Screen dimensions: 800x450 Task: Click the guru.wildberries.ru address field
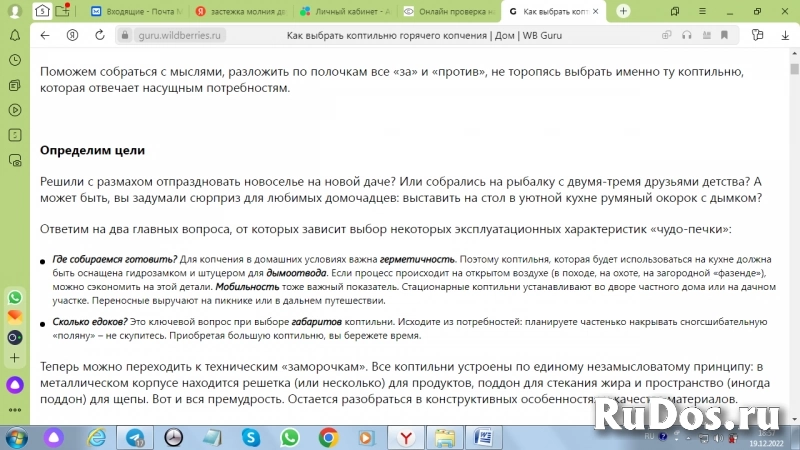[x=180, y=35]
